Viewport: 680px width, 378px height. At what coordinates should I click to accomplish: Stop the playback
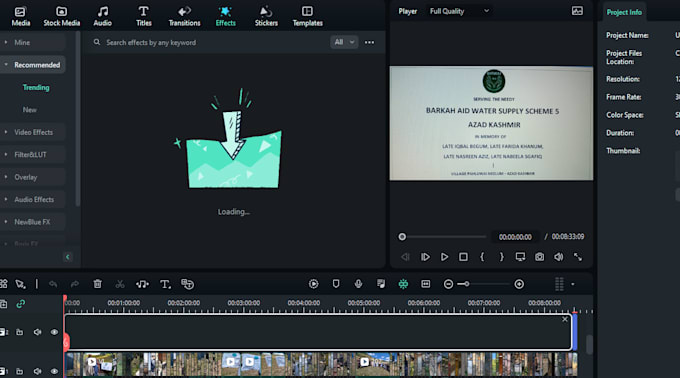[x=463, y=257]
